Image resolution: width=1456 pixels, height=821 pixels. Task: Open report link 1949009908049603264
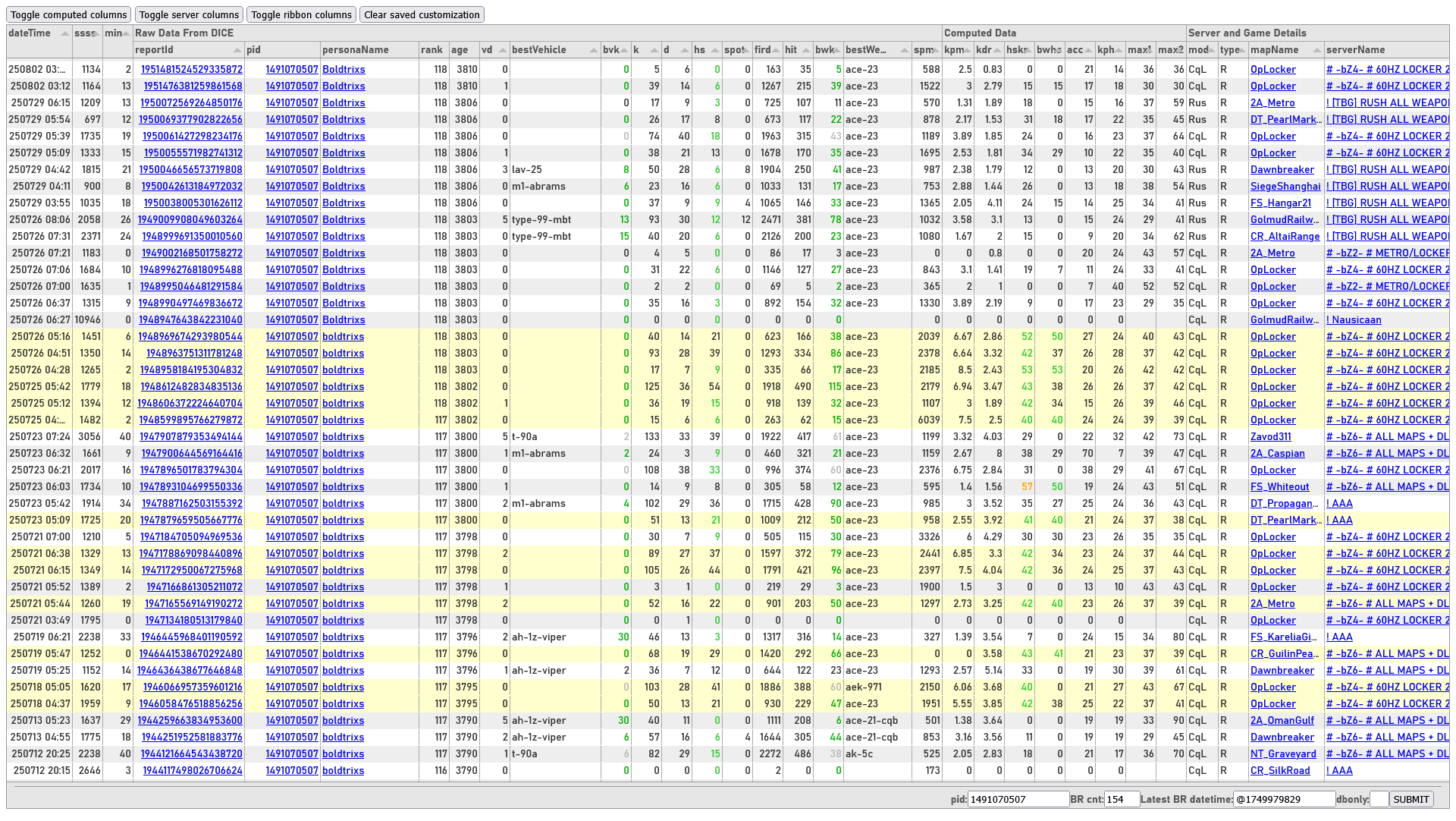pyautogui.click(x=190, y=220)
